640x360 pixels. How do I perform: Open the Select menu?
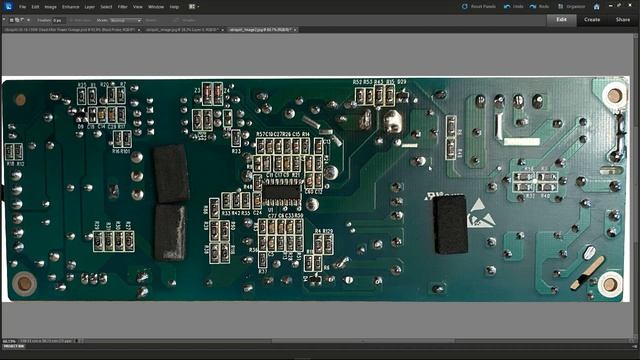tap(106, 7)
